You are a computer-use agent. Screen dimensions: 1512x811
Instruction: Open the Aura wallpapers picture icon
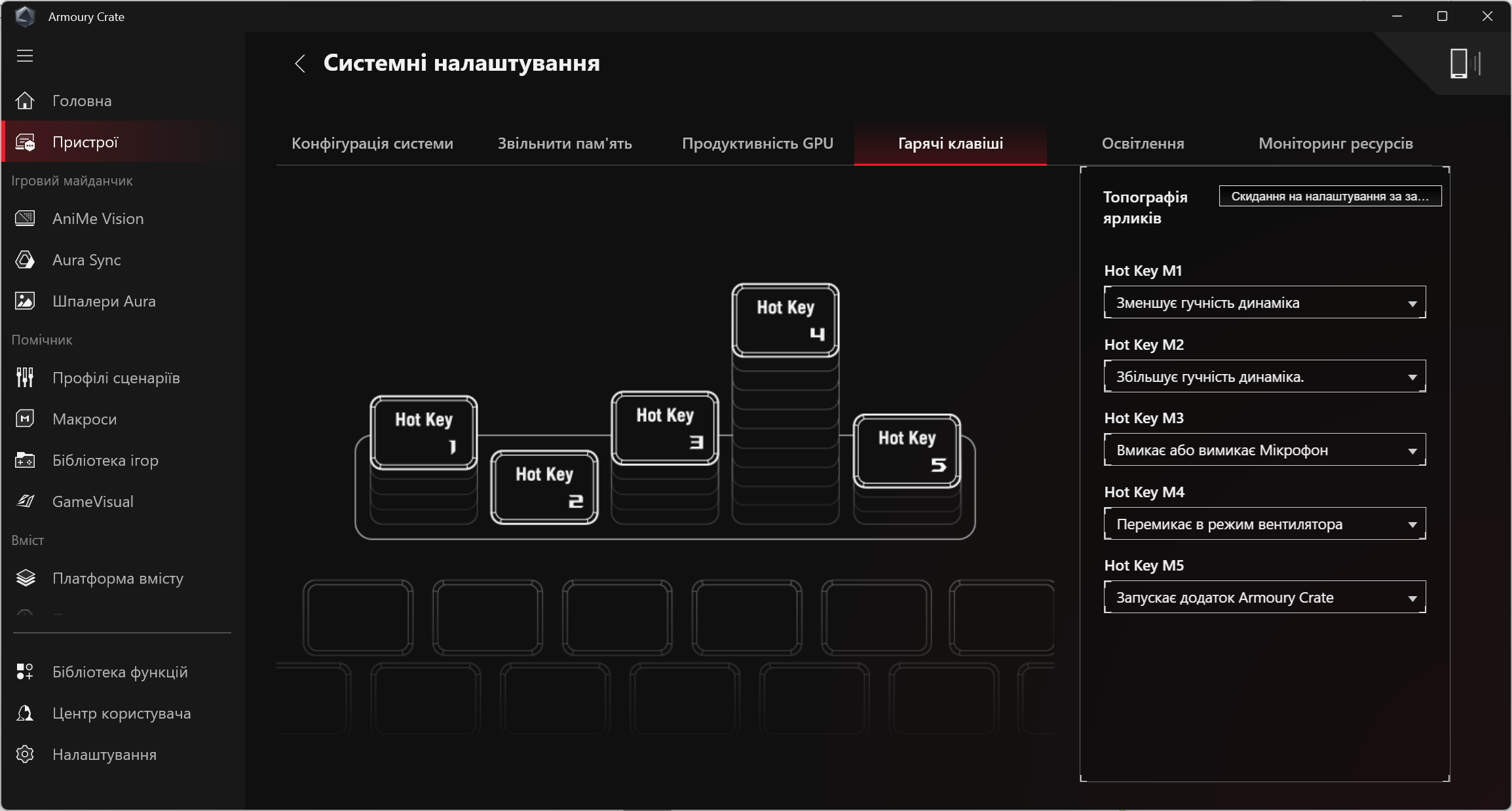click(x=25, y=301)
